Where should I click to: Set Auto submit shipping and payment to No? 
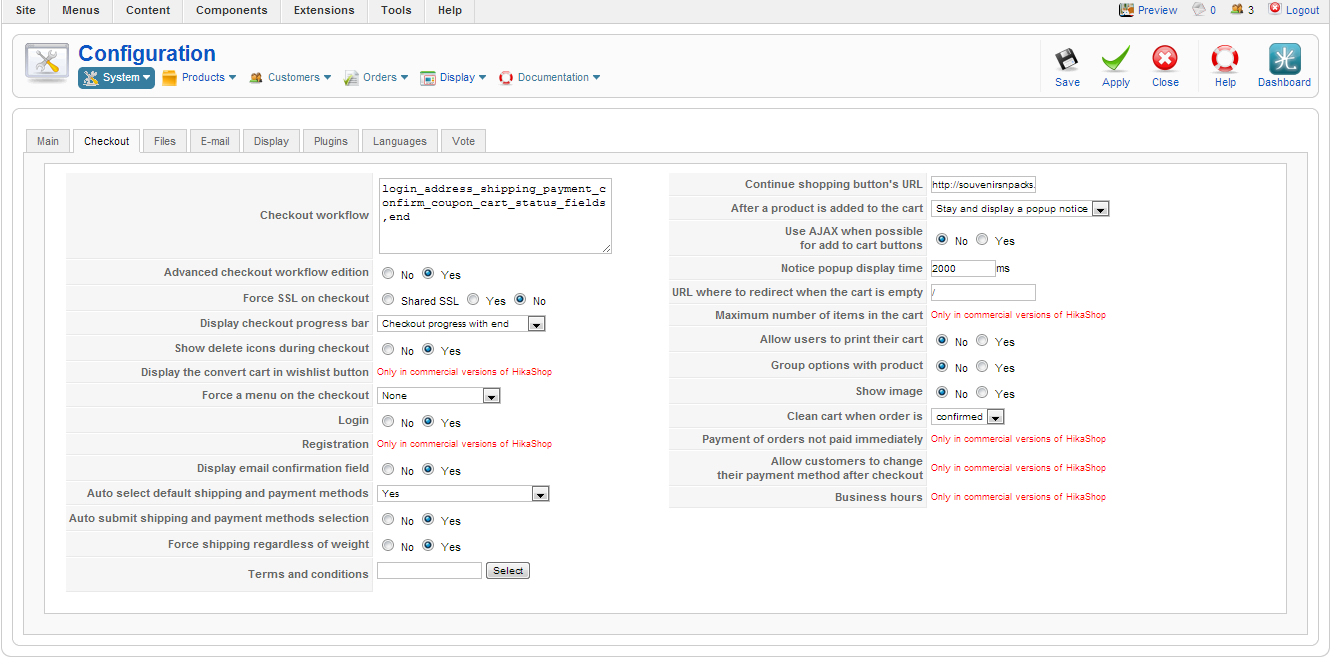pyautogui.click(x=388, y=519)
